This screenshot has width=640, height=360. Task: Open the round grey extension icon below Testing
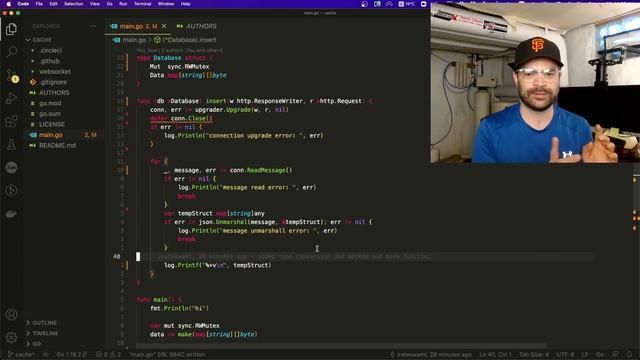pyautogui.click(x=11, y=167)
